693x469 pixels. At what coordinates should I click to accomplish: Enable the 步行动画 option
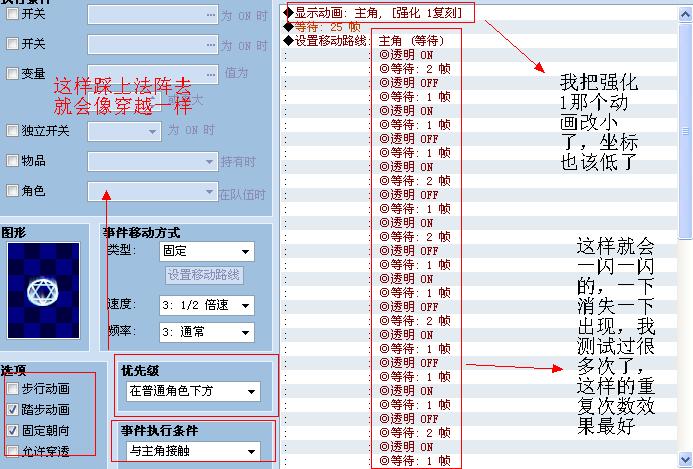[12, 389]
